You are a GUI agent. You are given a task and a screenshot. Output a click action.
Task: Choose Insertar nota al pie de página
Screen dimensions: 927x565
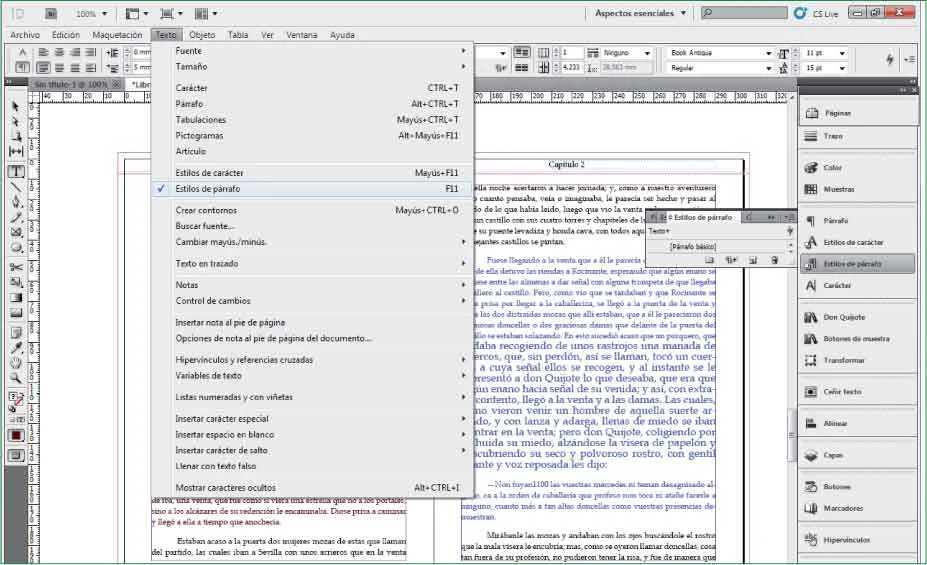(x=229, y=323)
